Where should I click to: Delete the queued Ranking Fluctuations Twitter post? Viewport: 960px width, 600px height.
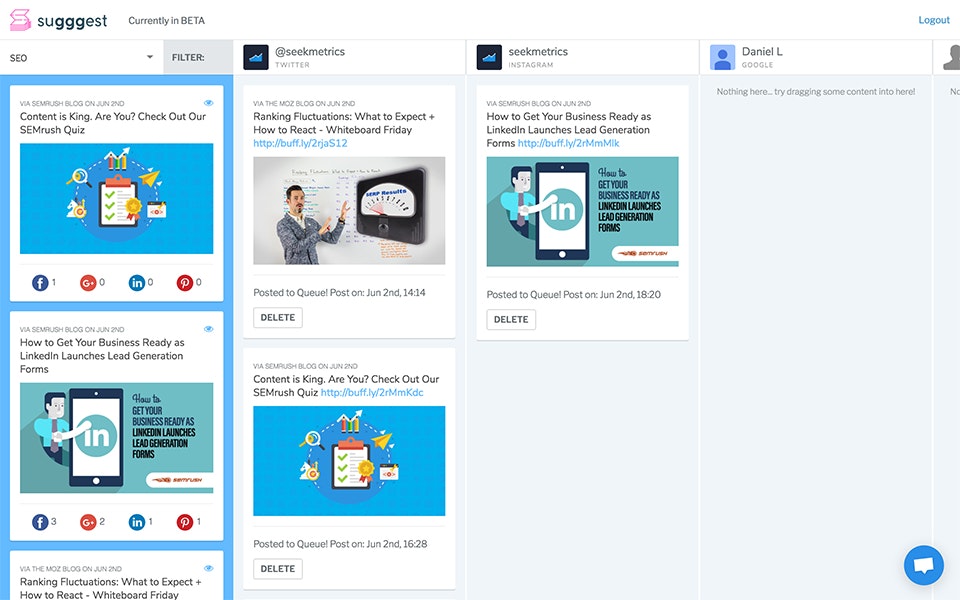coord(278,318)
